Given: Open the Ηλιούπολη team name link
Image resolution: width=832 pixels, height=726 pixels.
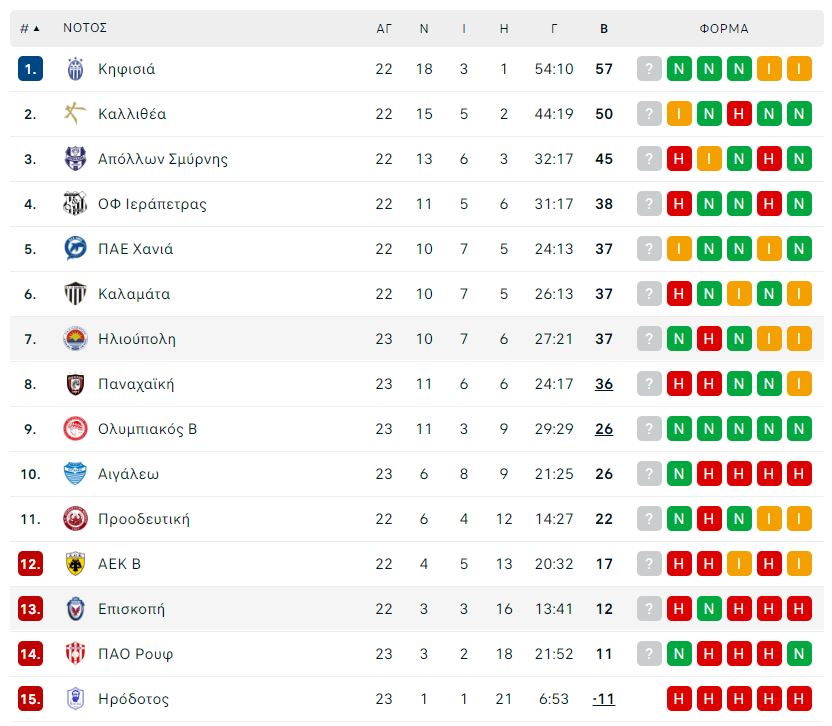Looking at the screenshot, I should pyautogui.click(x=137, y=339).
